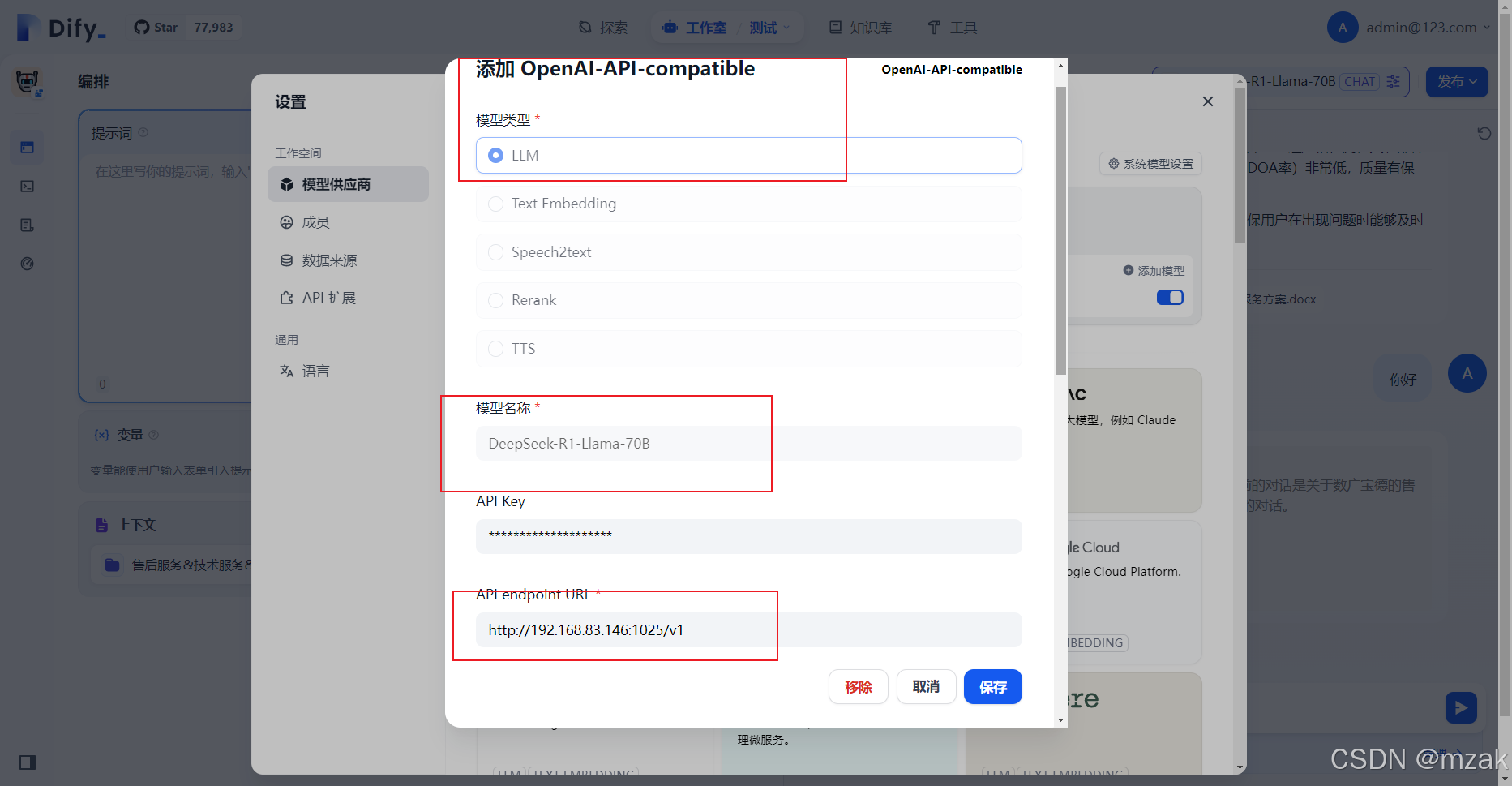Open the logs sidebar icon
Viewport: 1512px width, 786px height.
pyautogui.click(x=27, y=225)
